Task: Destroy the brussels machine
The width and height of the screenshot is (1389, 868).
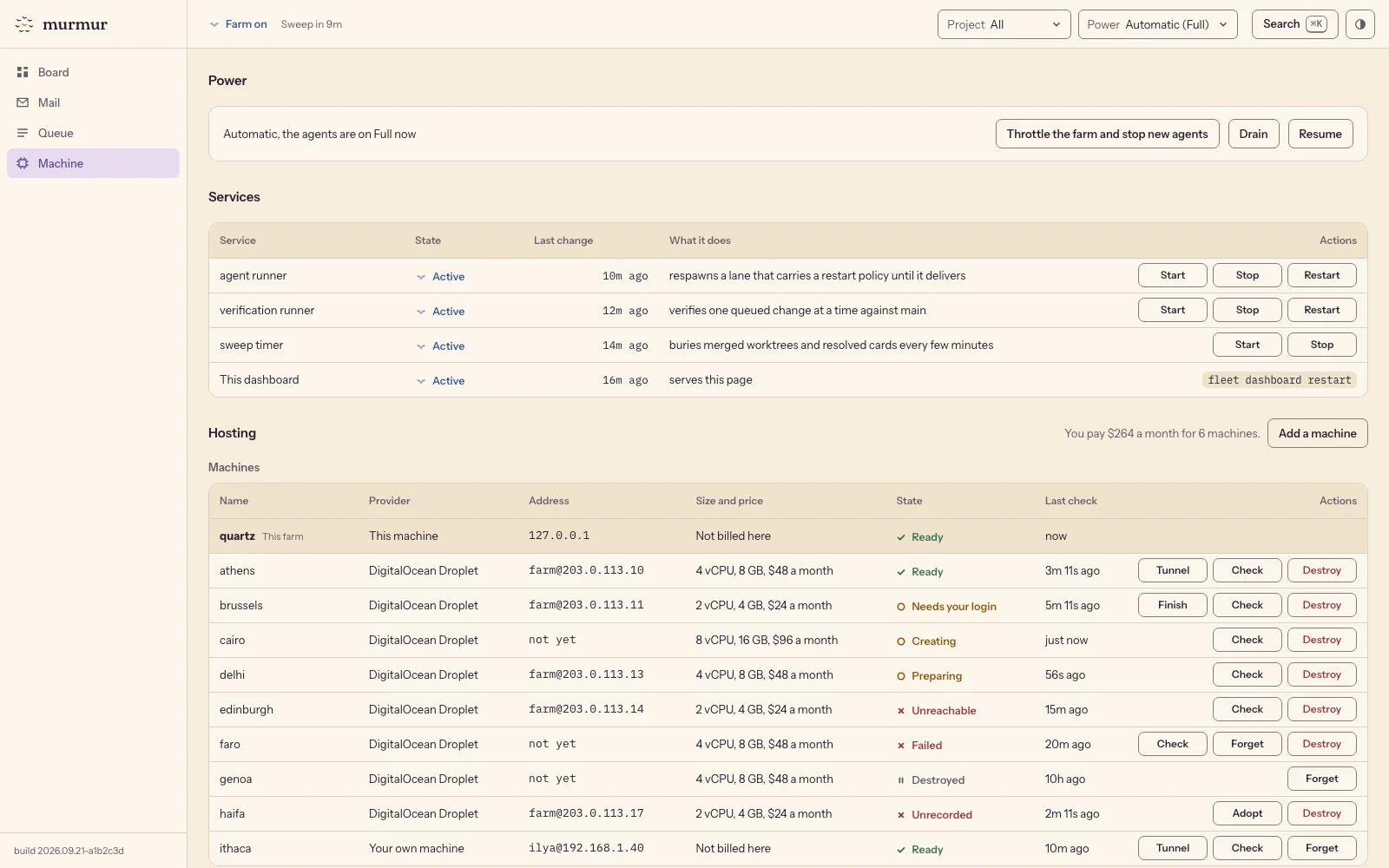Action: 1322,605
